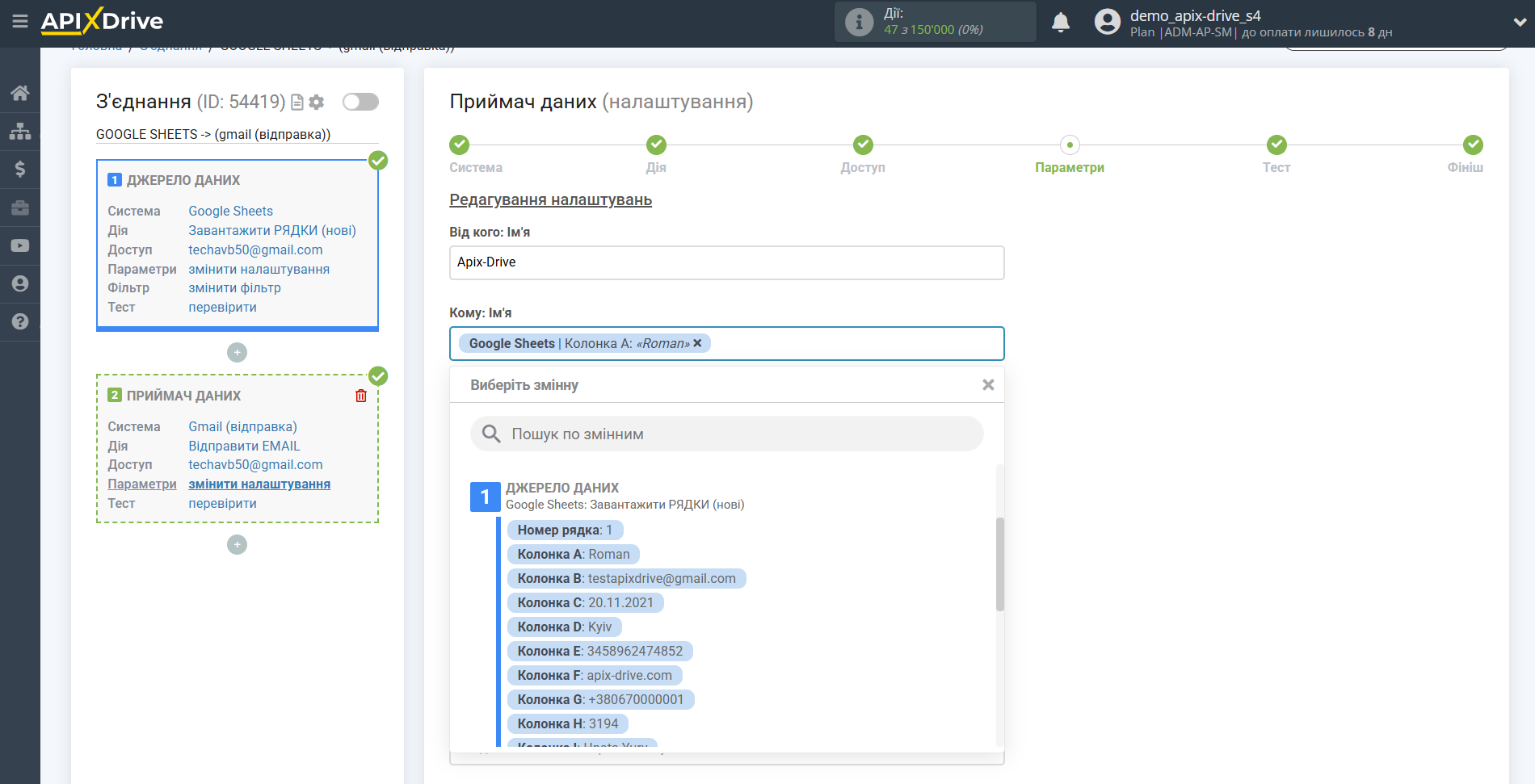
Task: Click 'Від кого: Ім'я' input field
Action: click(726, 262)
